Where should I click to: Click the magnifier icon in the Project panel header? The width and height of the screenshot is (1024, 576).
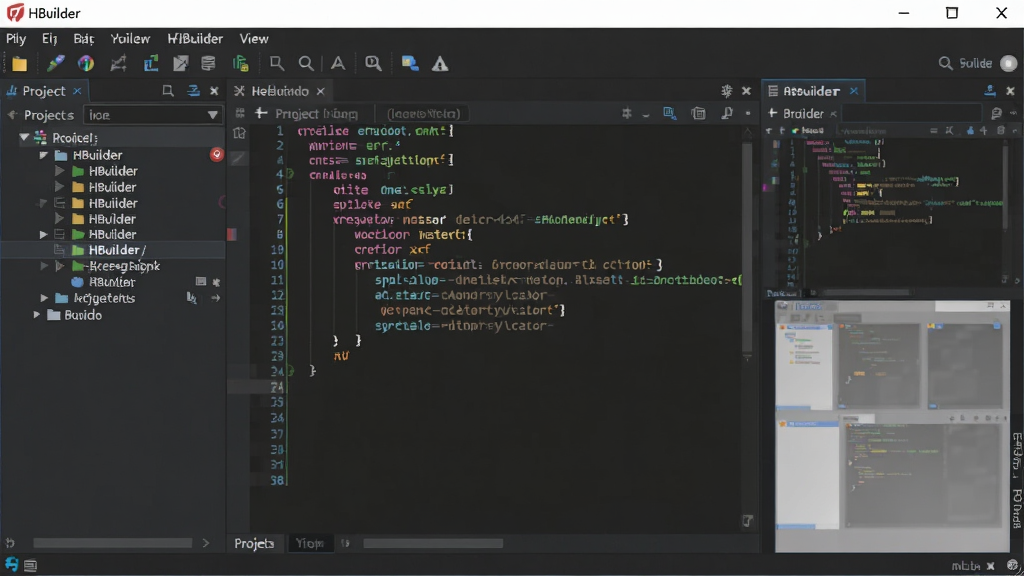click(168, 91)
